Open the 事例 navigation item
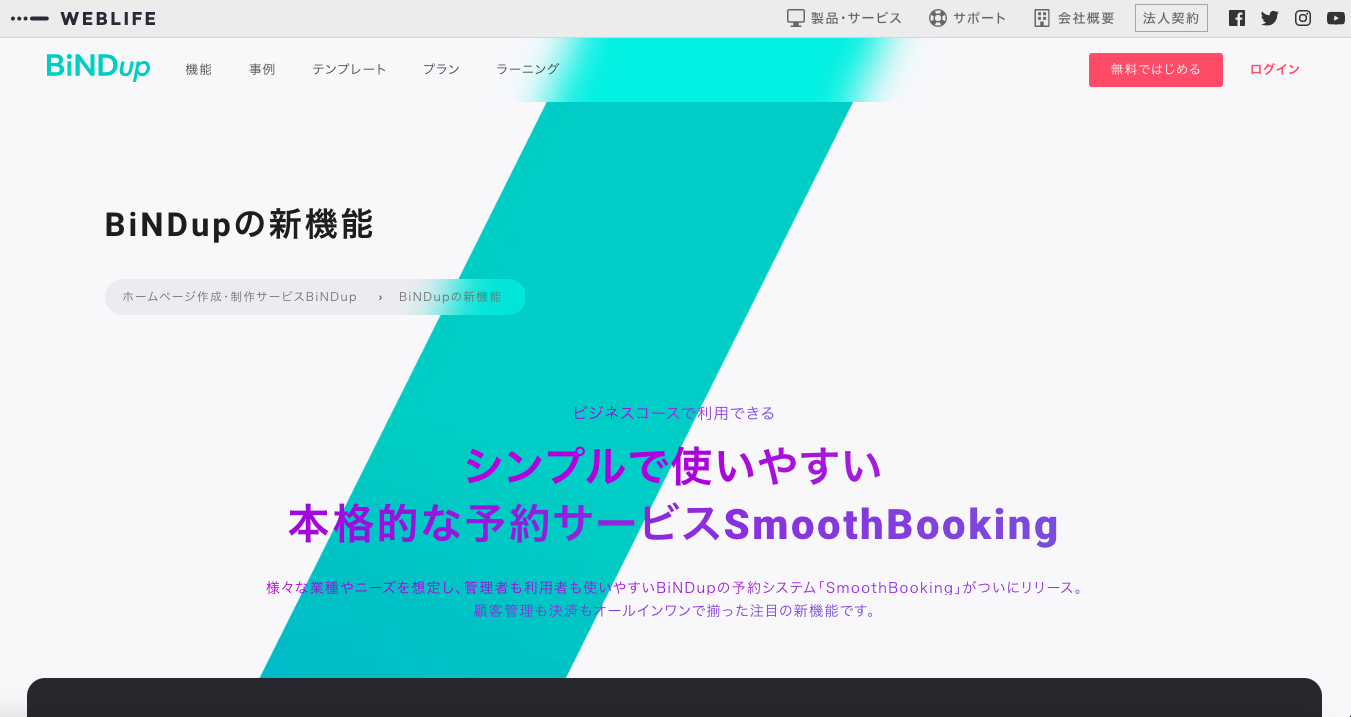The image size is (1351, 717). (262, 69)
